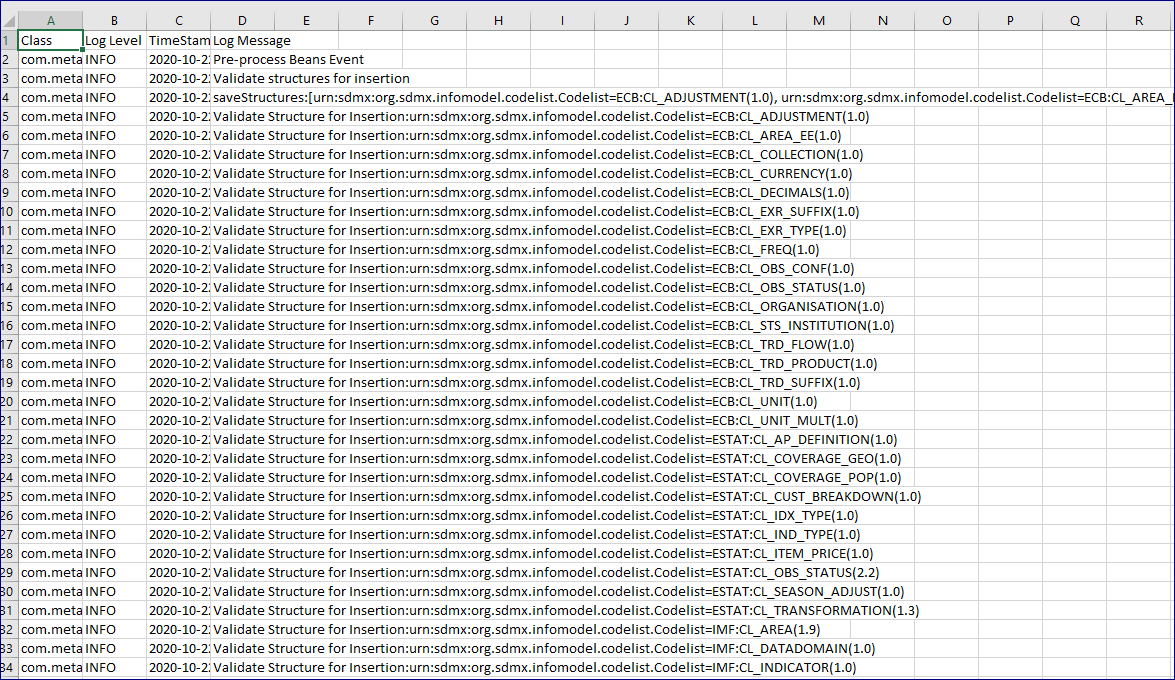
Task: Select column A header
Action: click(x=50, y=20)
